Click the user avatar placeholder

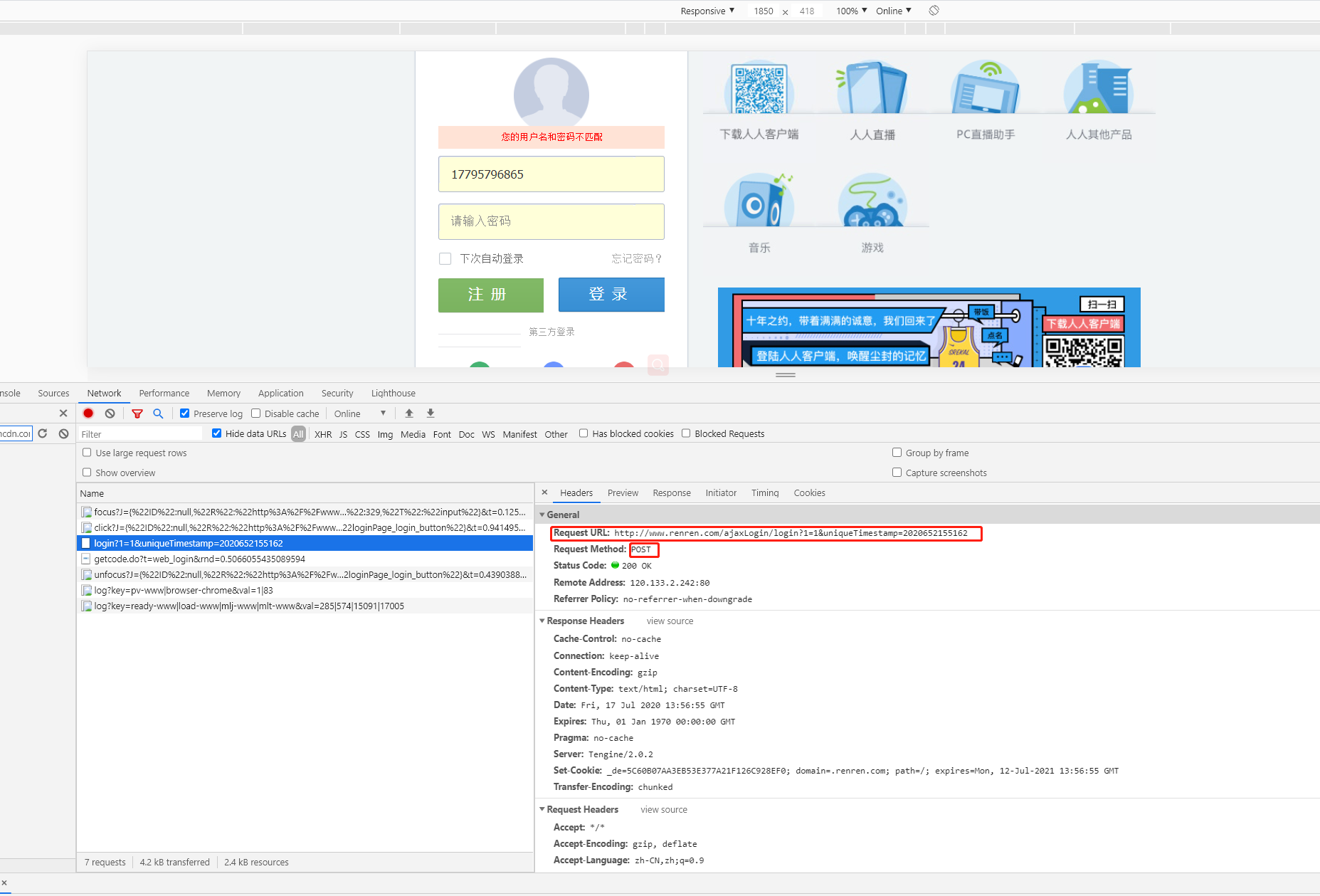551,93
